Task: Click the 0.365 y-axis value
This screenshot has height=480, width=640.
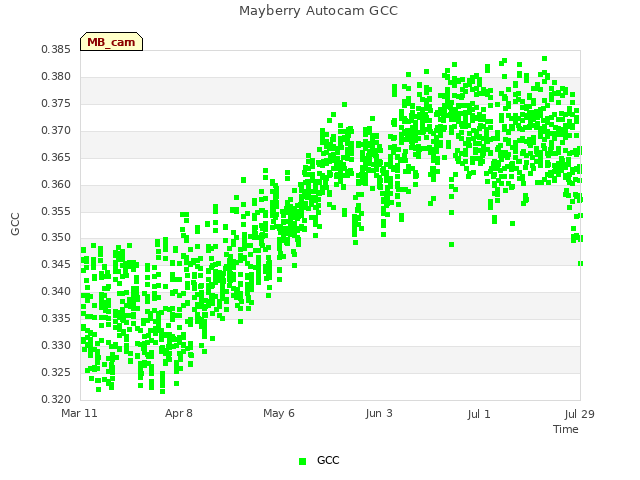Action: pos(56,158)
